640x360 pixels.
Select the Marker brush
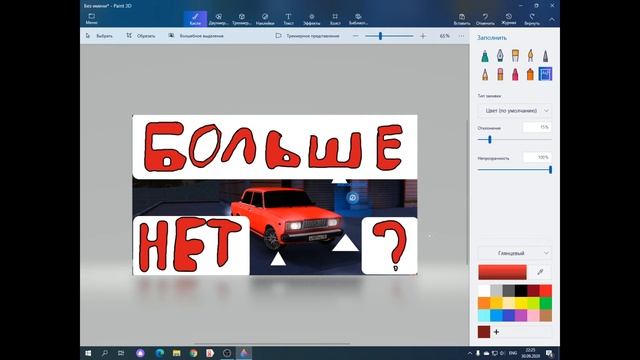coord(485,56)
